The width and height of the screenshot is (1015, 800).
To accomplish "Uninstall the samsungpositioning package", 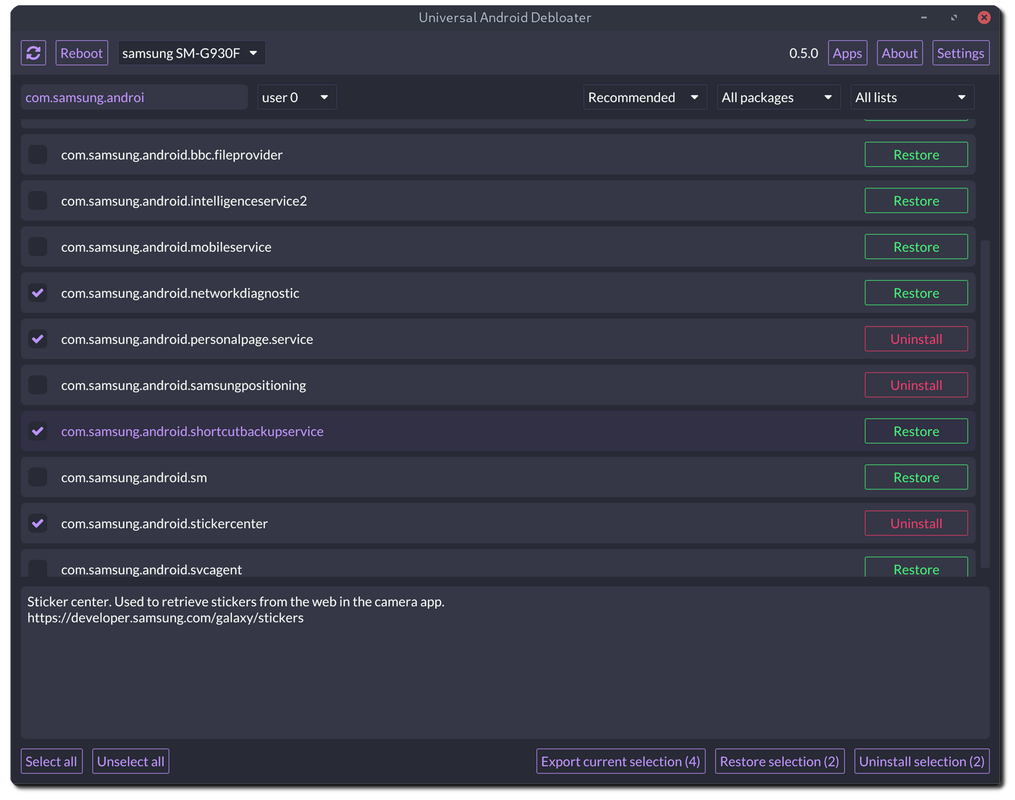I will pos(916,385).
